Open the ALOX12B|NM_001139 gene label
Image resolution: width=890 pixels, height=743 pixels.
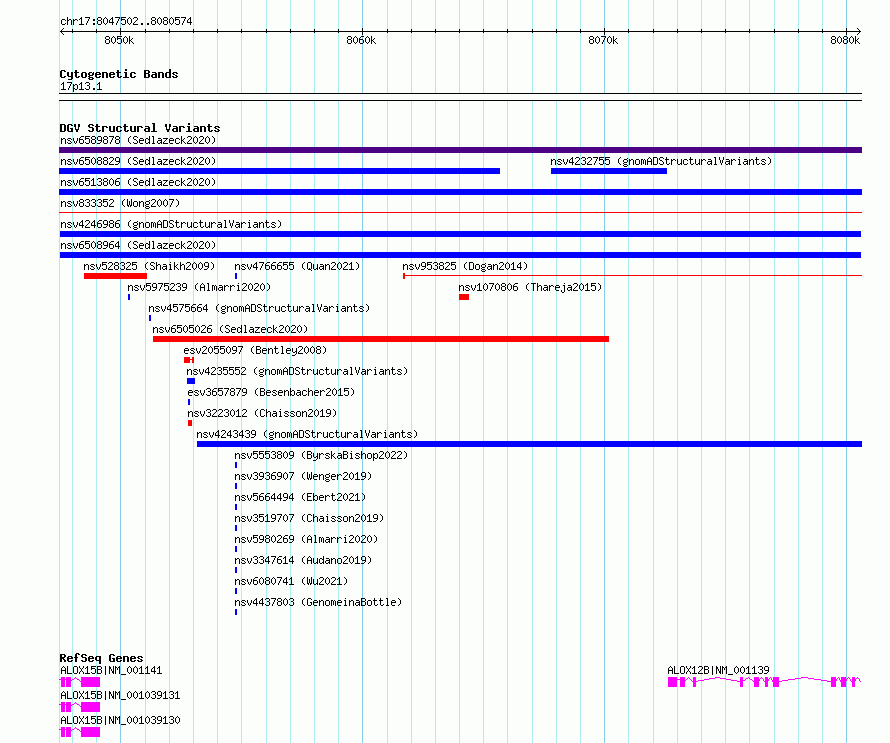(718, 670)
